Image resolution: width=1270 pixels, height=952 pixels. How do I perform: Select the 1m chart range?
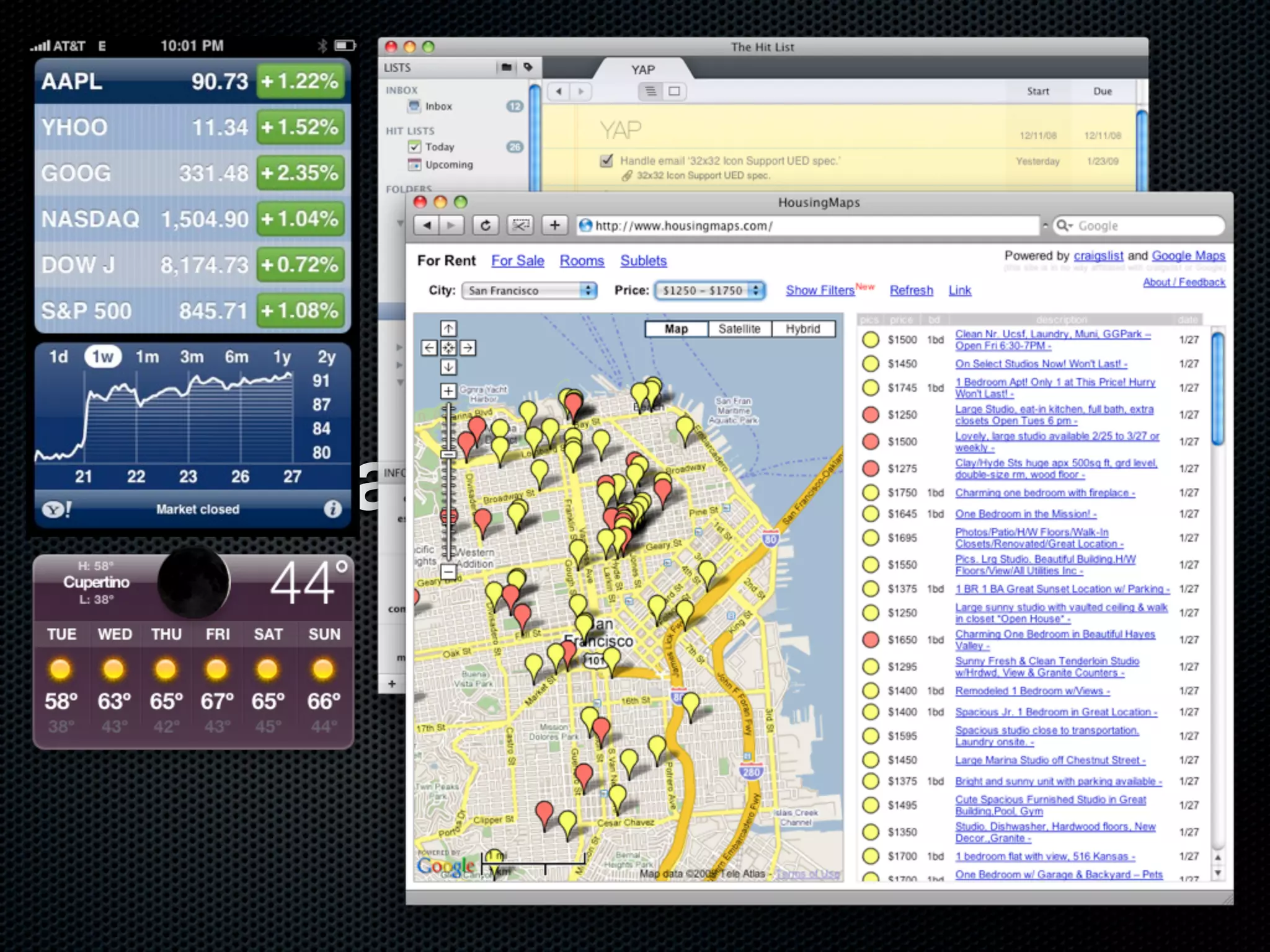148,357
